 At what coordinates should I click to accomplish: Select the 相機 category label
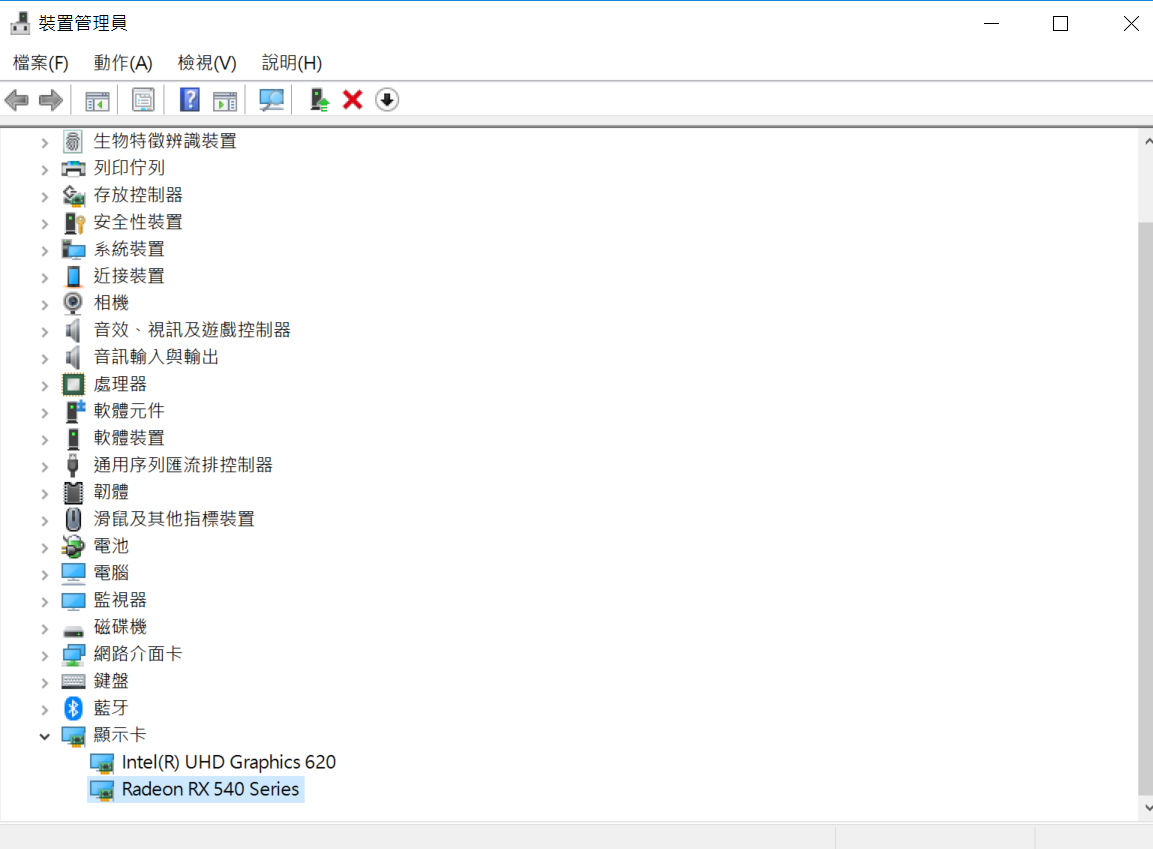(x=111, y=303)
